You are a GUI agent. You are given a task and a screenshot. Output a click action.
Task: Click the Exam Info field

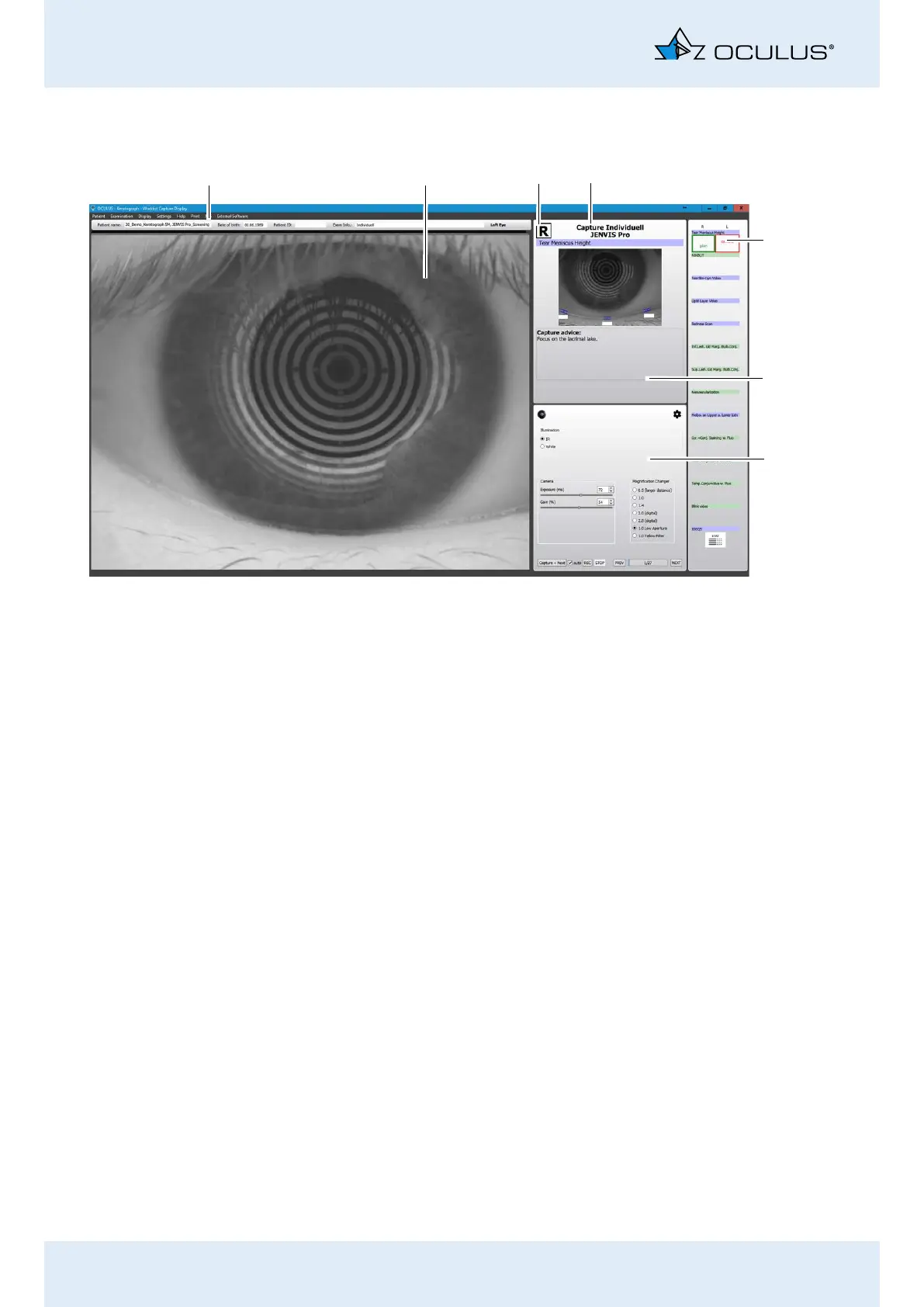click(x=419, y=225)
